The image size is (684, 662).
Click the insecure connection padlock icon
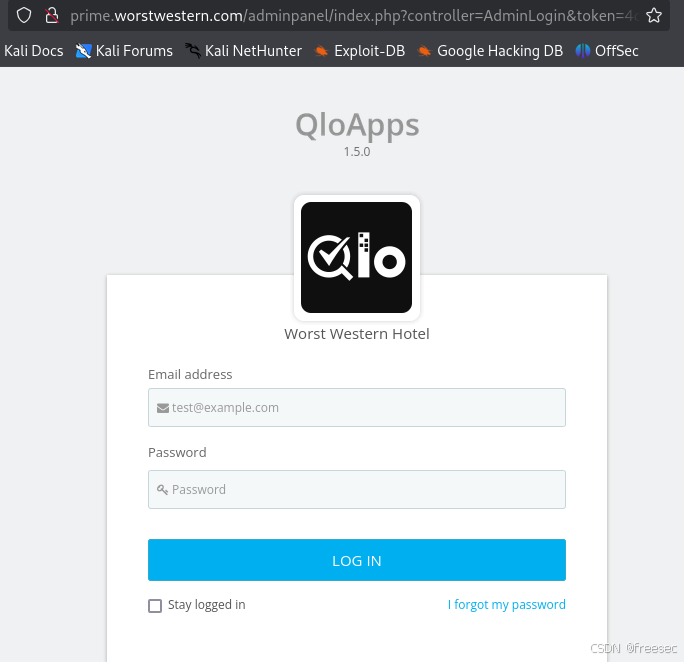52,15
